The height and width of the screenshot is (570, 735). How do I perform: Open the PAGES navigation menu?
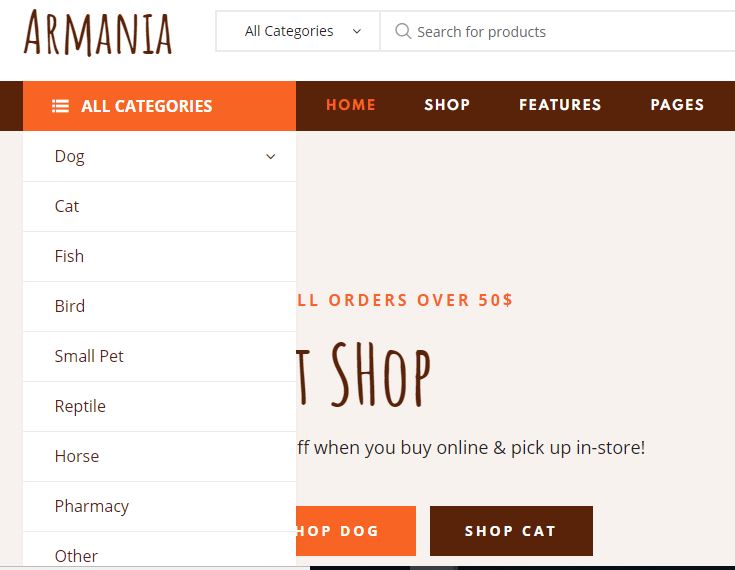(677, 105)
